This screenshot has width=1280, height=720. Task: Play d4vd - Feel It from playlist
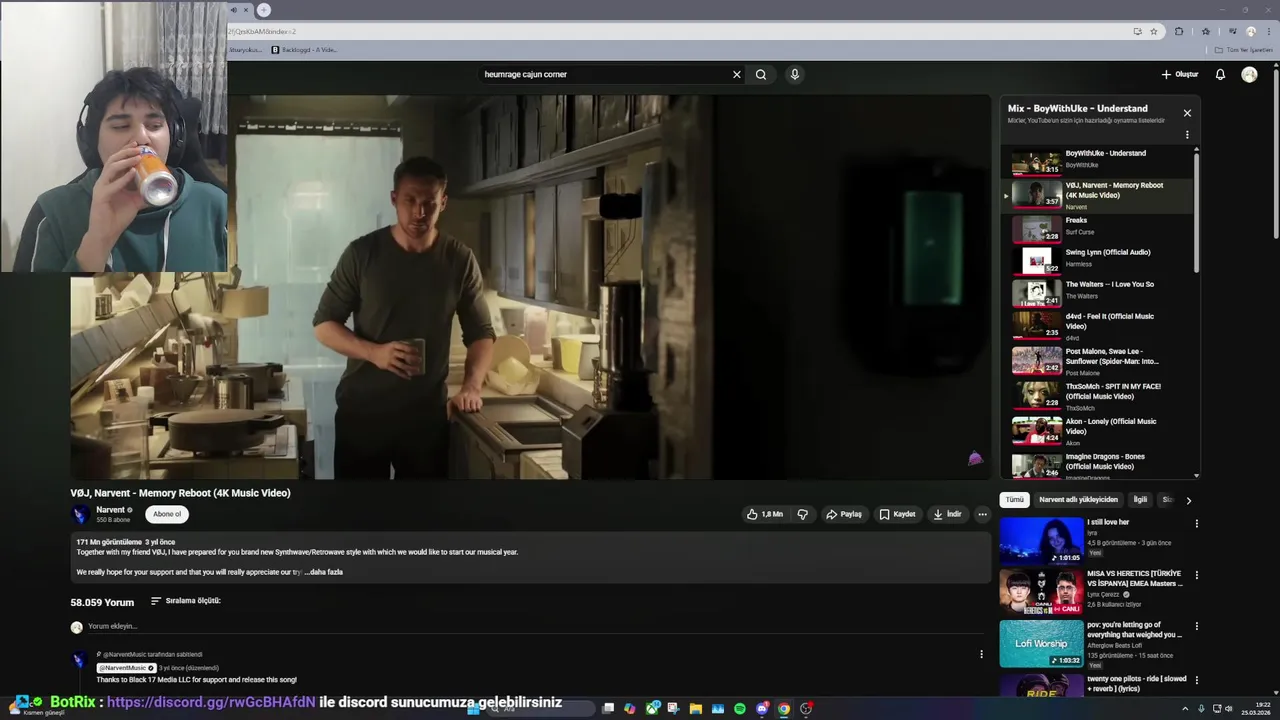pos(1098,326)
